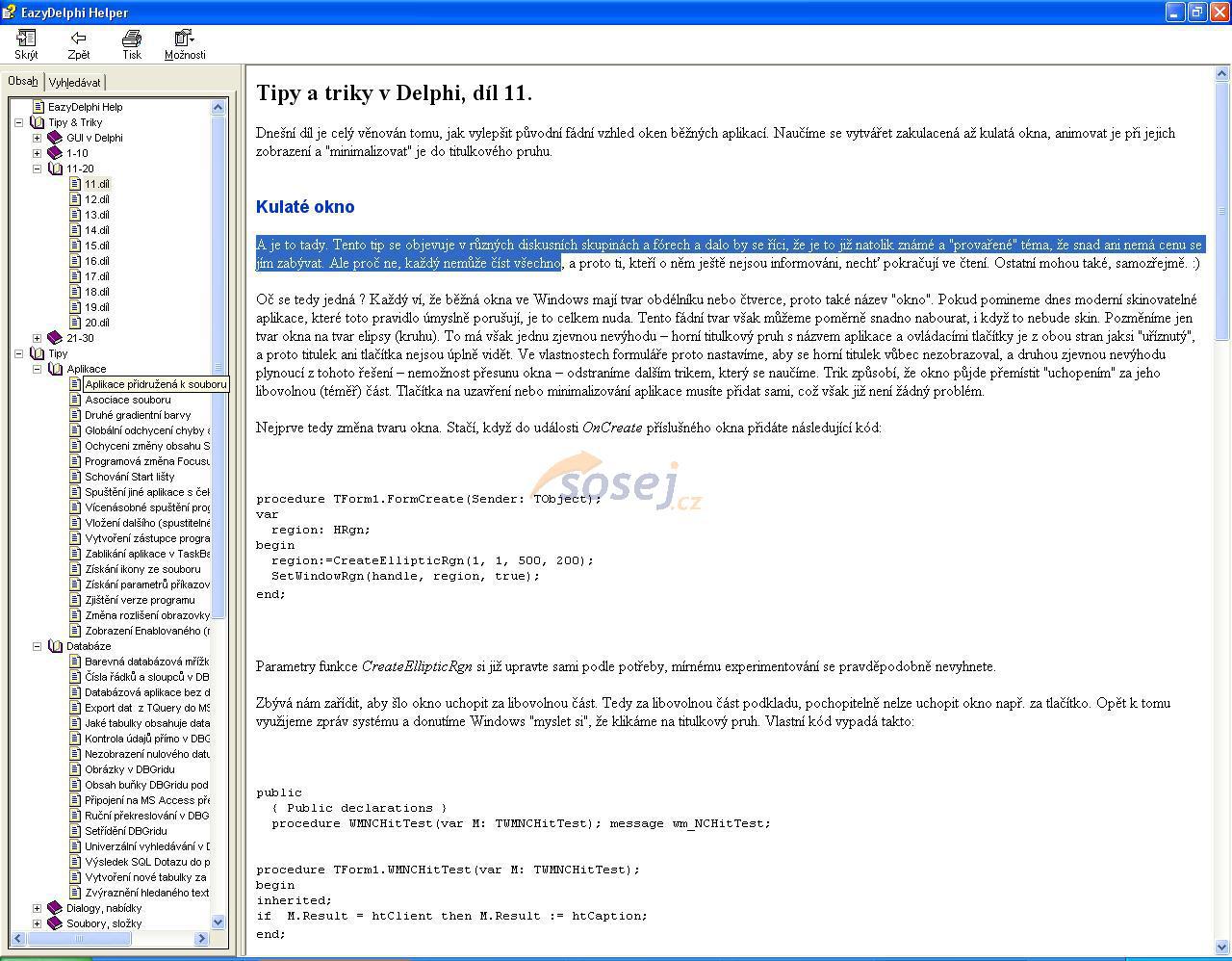Open the 19.díl topic
1232x961 pixels.
(97, 307)
